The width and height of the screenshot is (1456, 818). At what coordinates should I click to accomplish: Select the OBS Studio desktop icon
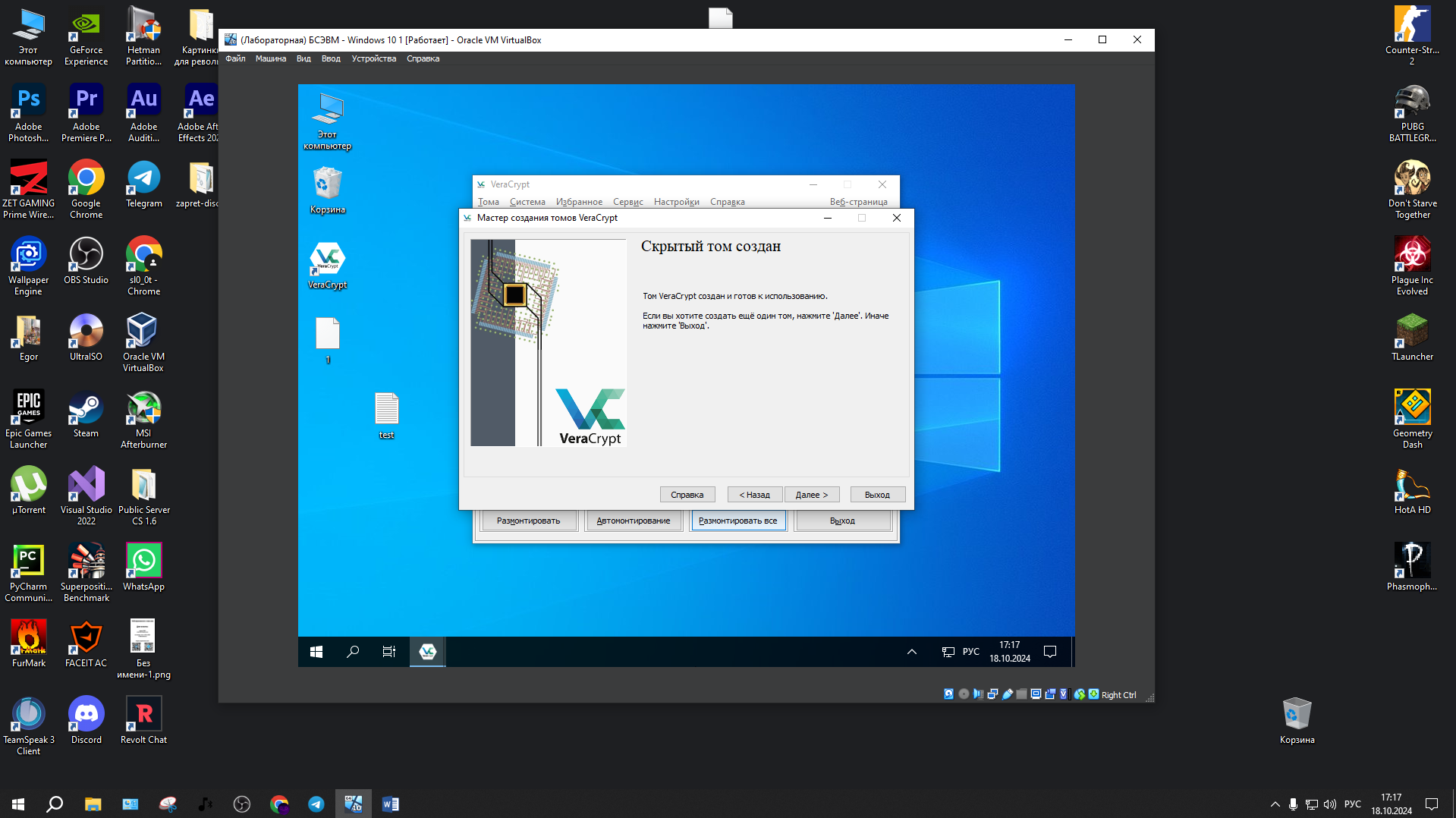[x=86, y=261]
